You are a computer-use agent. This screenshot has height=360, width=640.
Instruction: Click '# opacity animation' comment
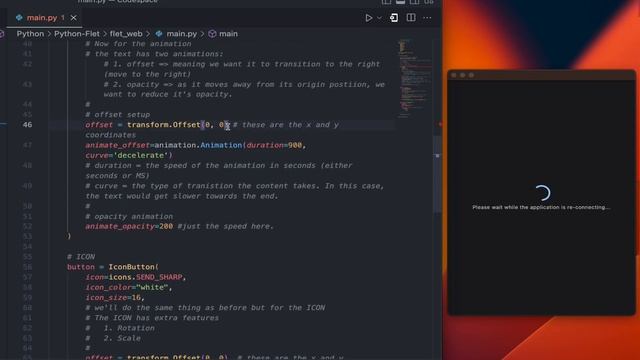pyautogui.click(x=129, y=216)
